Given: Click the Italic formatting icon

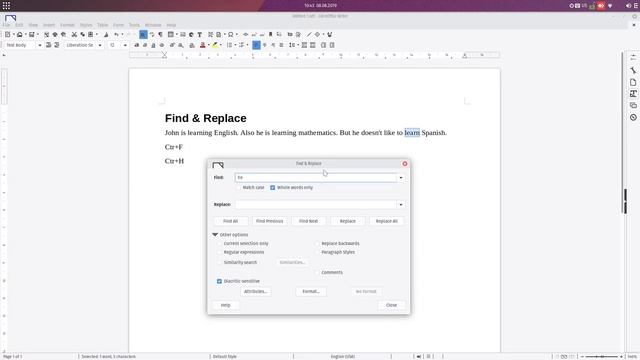Looking at the screenshot, I should coord(145,45).
